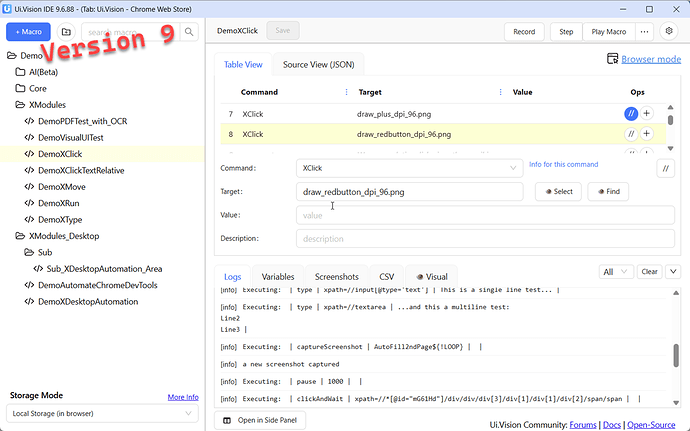
Task: Click the Select target button
Action: (x=558, y=192)
